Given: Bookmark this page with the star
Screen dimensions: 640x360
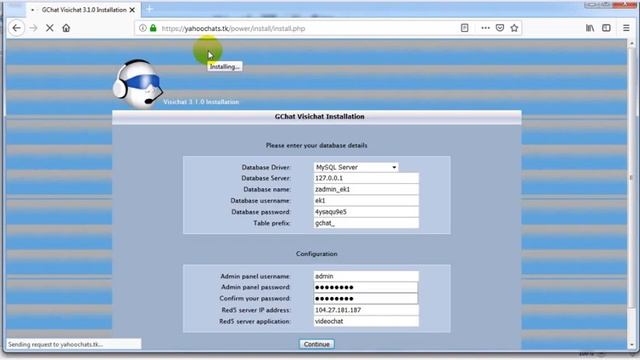Looking at the screenshot, I should [514, 28].
